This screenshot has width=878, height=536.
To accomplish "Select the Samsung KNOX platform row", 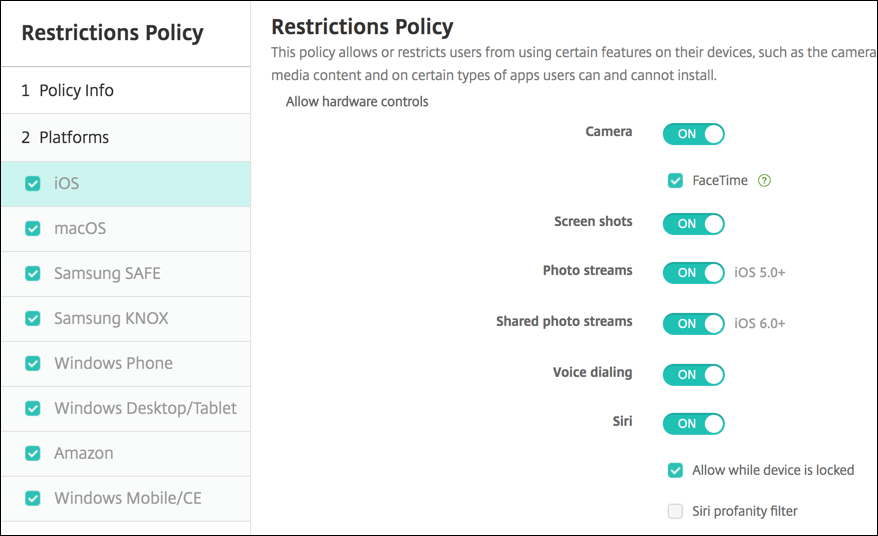I will click(111, 319).
